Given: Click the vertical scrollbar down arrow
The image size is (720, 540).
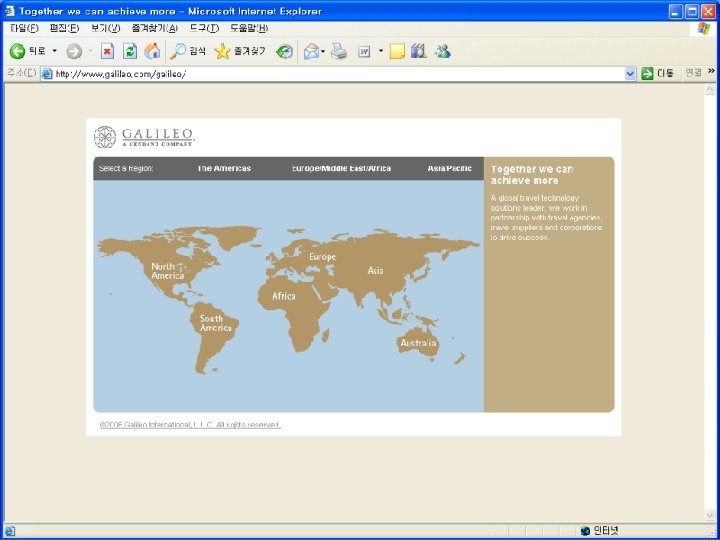Looking at the screenshot, I should (x=710, y=515).
